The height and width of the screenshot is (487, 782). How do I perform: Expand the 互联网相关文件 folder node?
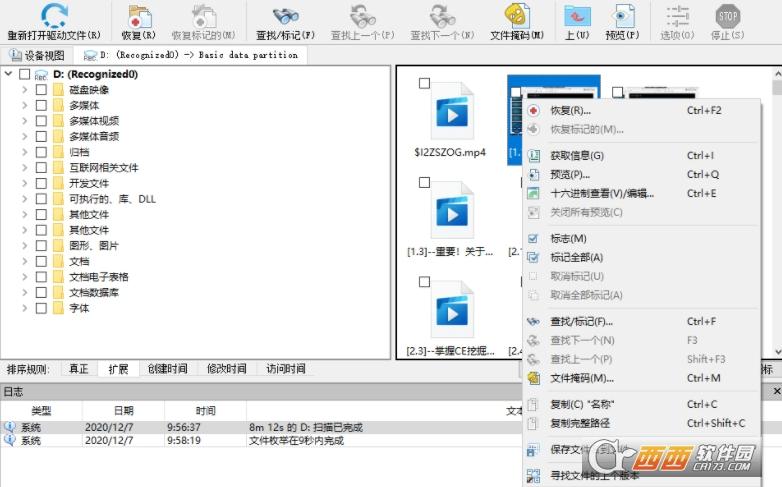[x=24, y=168]
